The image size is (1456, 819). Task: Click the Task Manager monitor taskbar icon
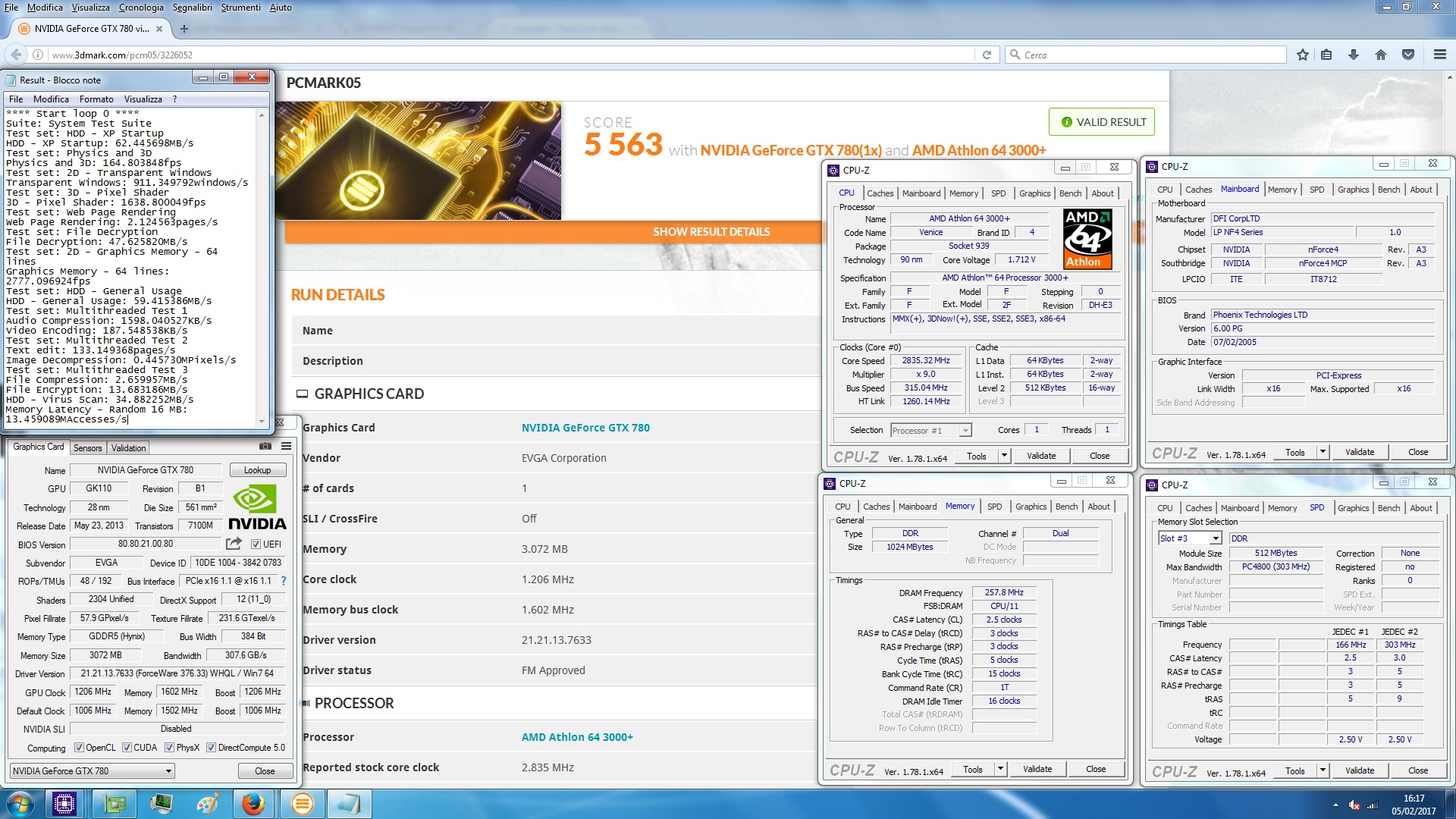click(162, 804)
